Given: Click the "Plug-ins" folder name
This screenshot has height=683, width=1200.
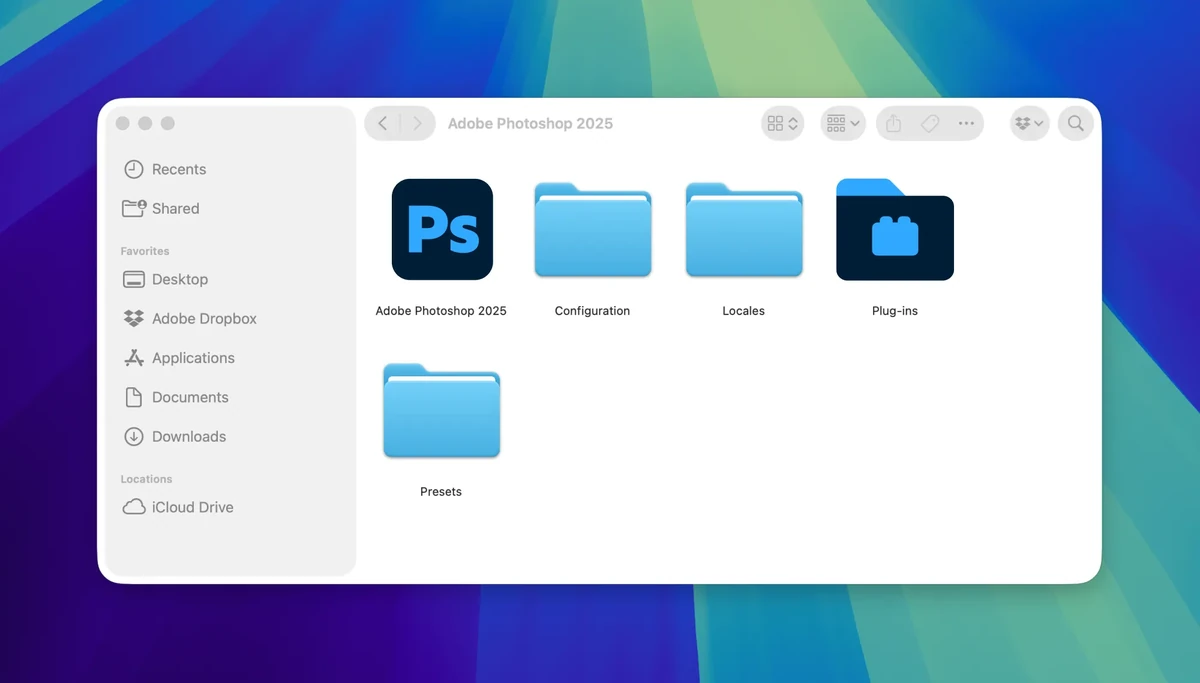Looking at the screenshot, I should 895,311.
